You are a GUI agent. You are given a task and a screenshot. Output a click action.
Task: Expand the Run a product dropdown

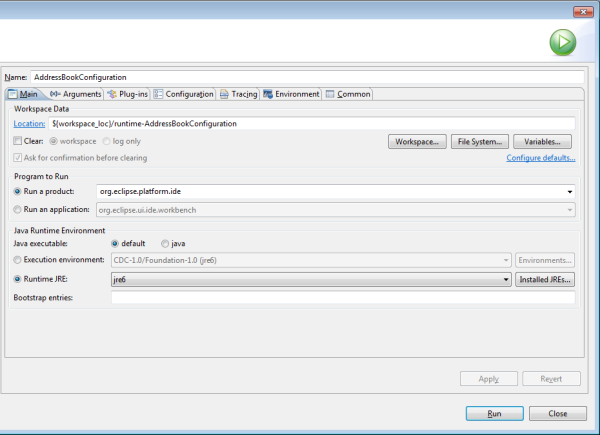[569, 191]
